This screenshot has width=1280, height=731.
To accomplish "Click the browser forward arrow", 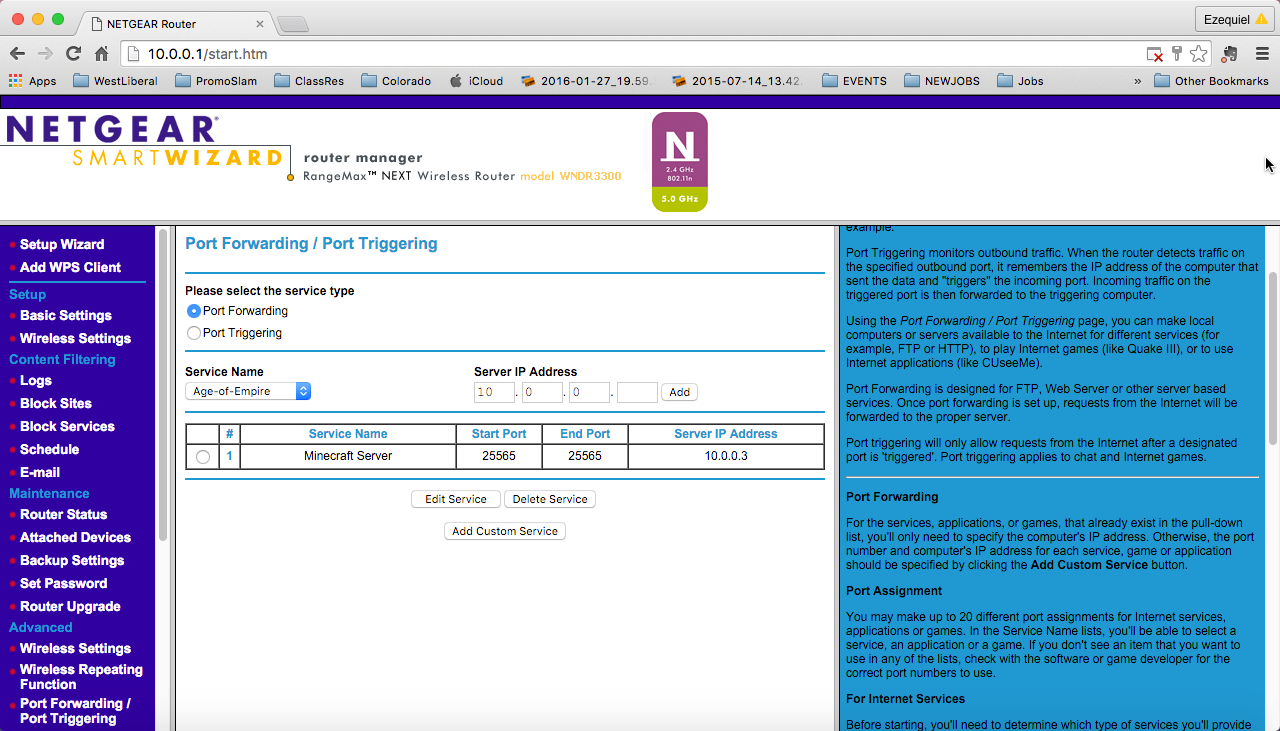I will coord(45,54).
